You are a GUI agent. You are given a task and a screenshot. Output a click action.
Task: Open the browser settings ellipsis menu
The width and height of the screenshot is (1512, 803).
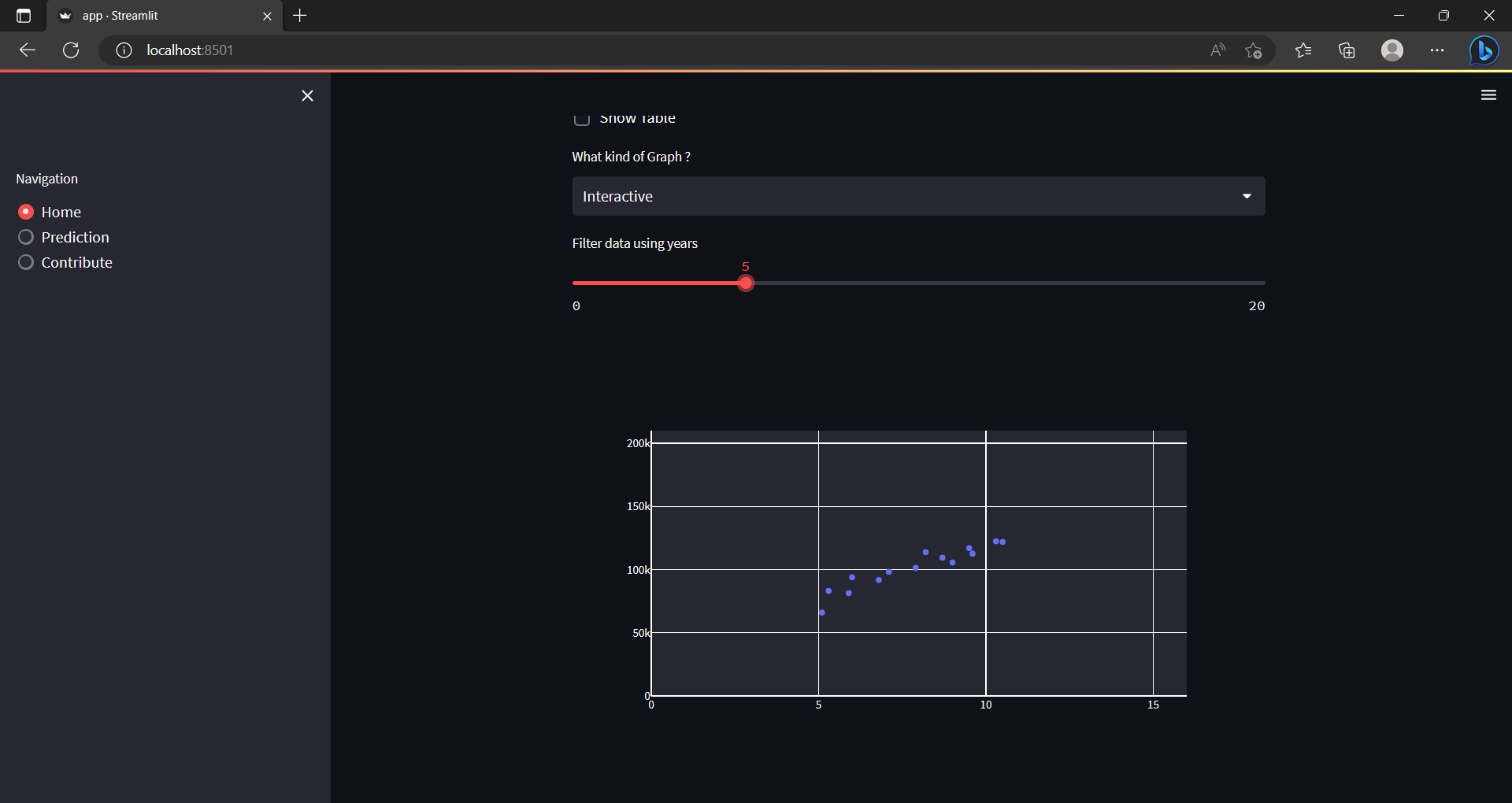point(1437,50)
